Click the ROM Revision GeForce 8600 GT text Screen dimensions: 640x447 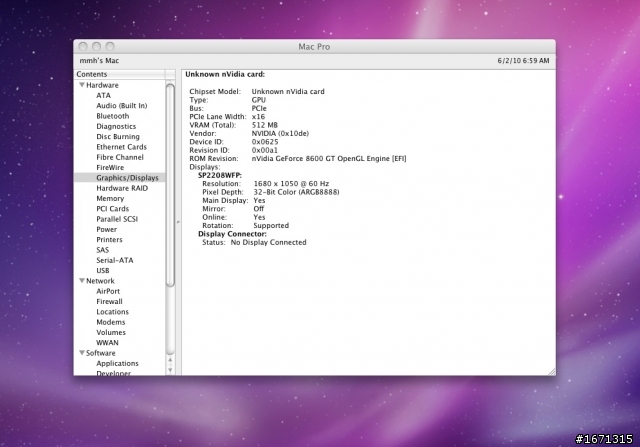[329, 158]
